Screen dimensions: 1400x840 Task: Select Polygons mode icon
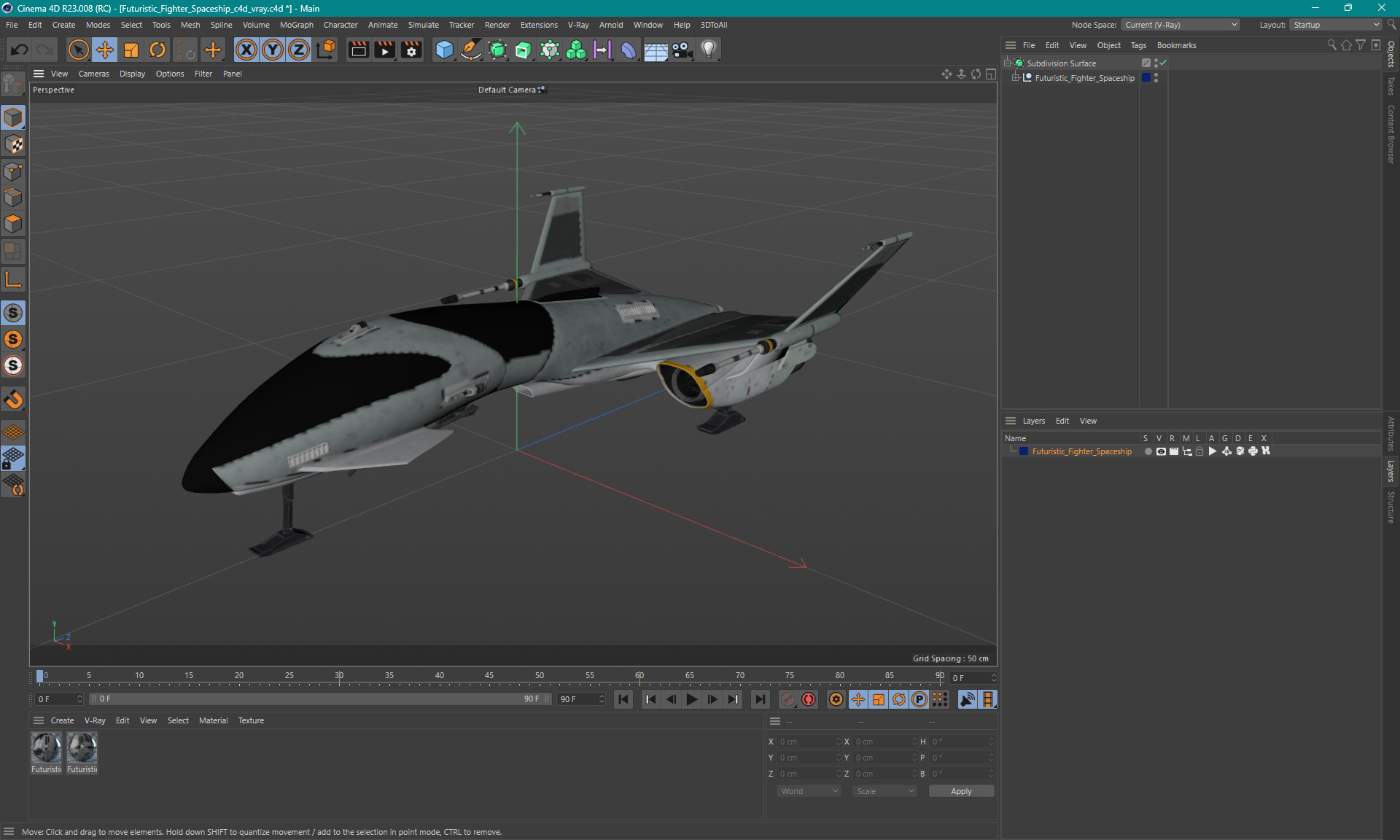tap(13, 224)
